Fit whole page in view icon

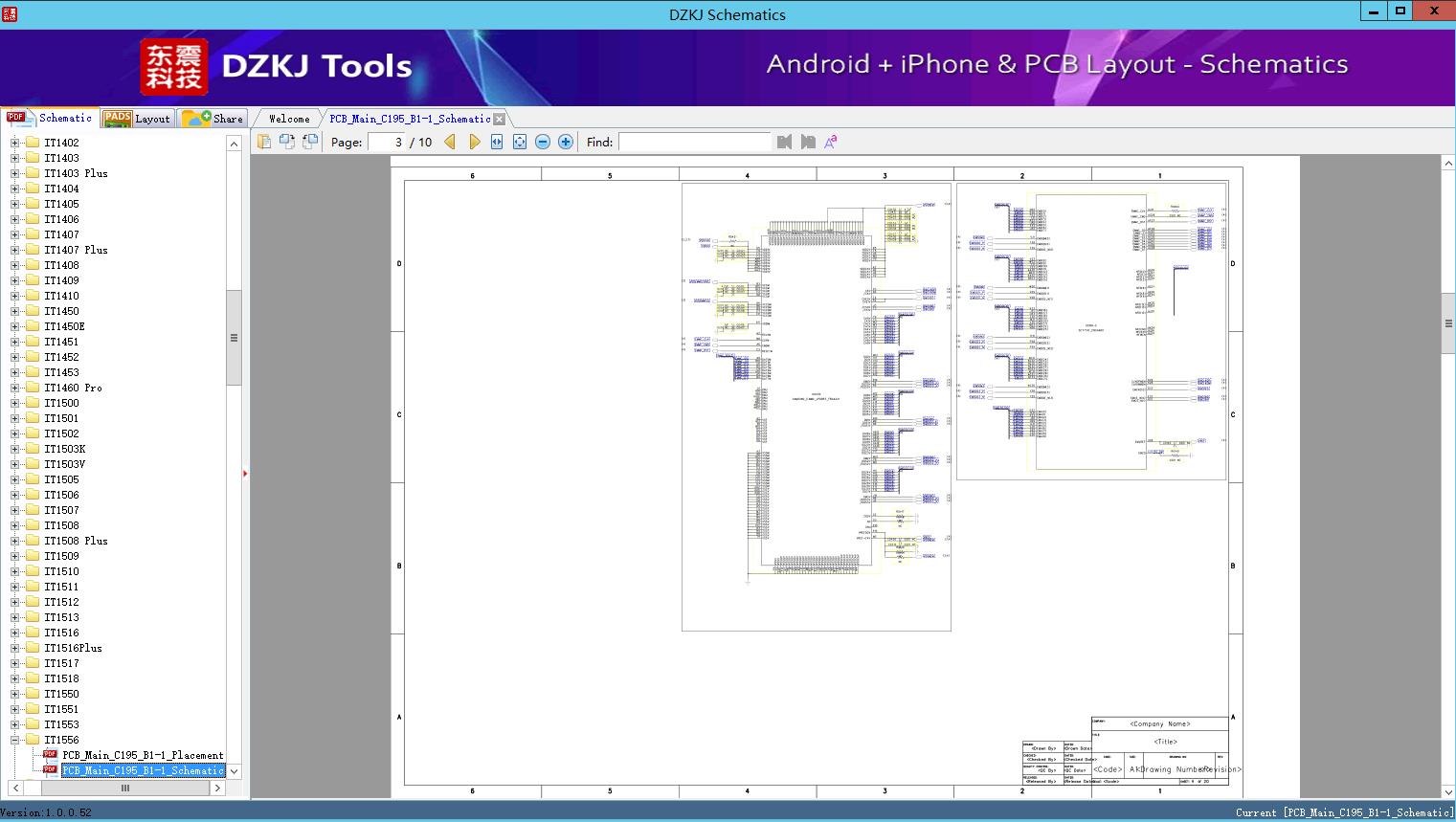(520, 142)
